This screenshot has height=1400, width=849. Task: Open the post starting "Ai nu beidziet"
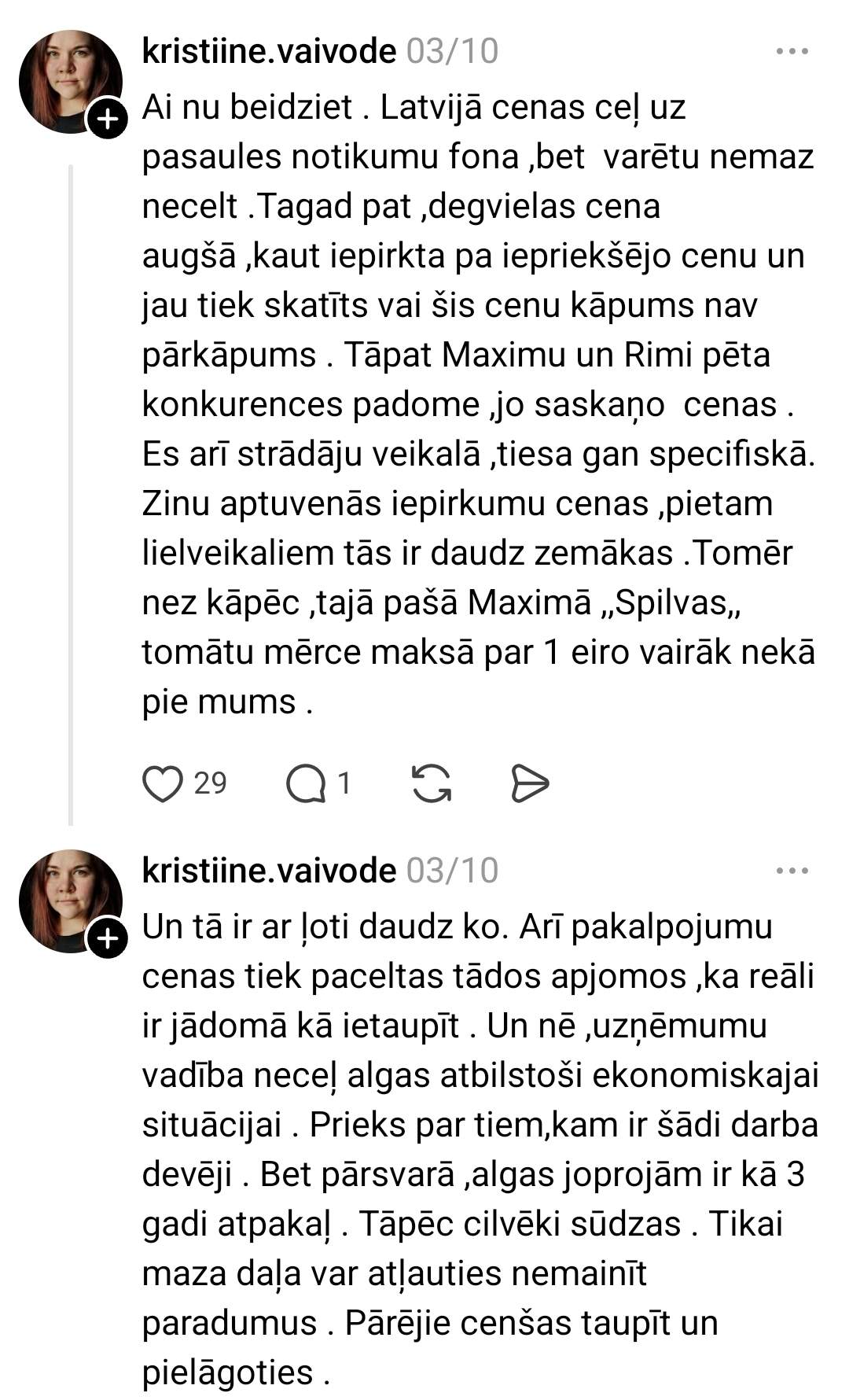point(472,354)
